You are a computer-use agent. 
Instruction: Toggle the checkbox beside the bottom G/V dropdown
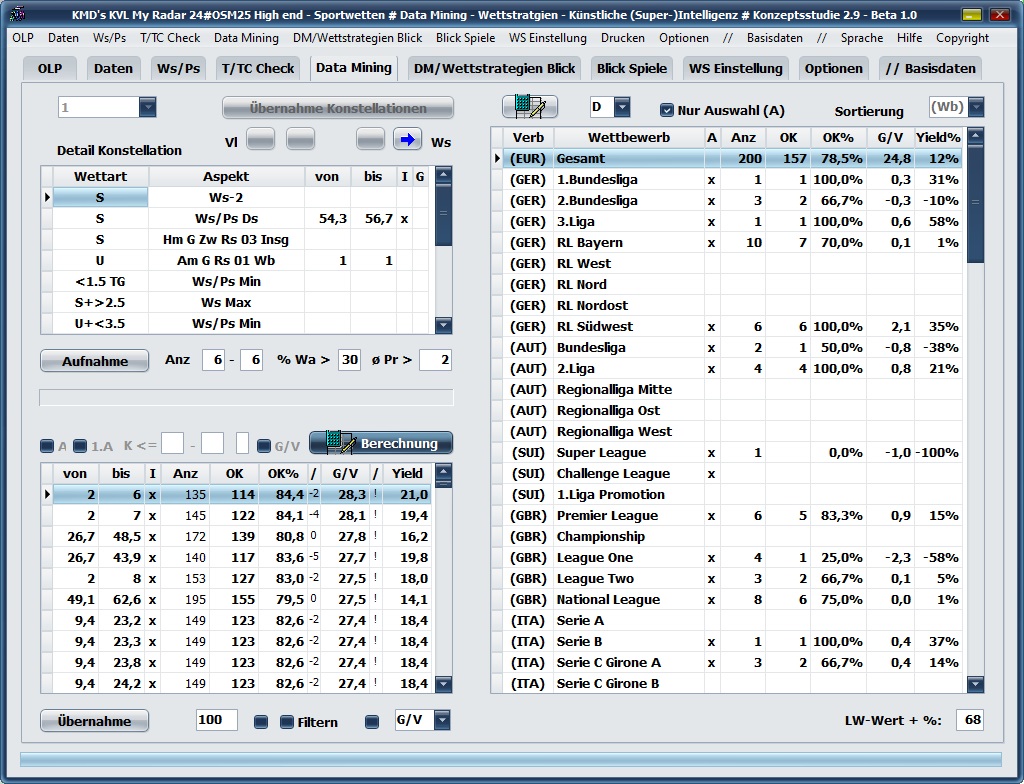372,722
